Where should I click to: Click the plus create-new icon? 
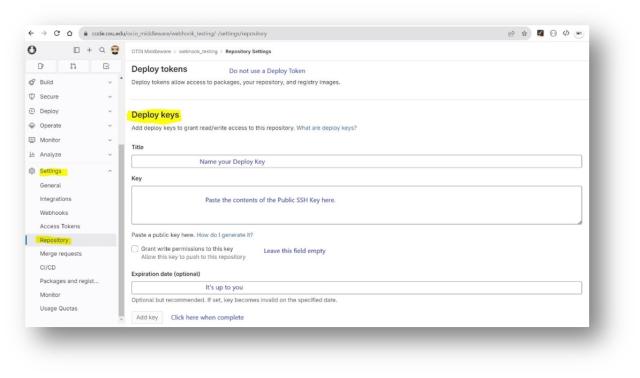[89, 50]
